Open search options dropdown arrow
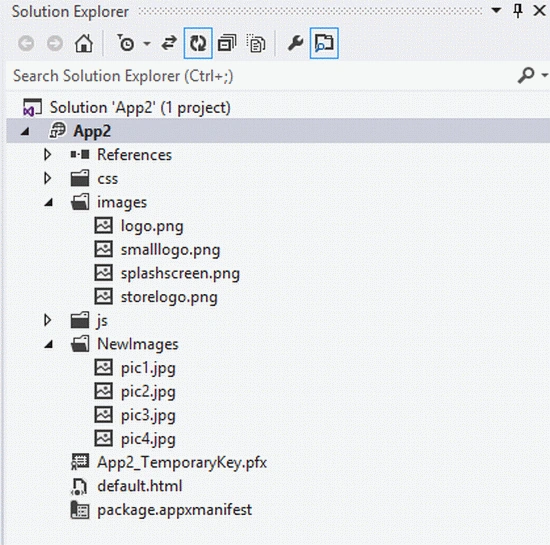This screenshot has height=545, width=550. [545, 75]
